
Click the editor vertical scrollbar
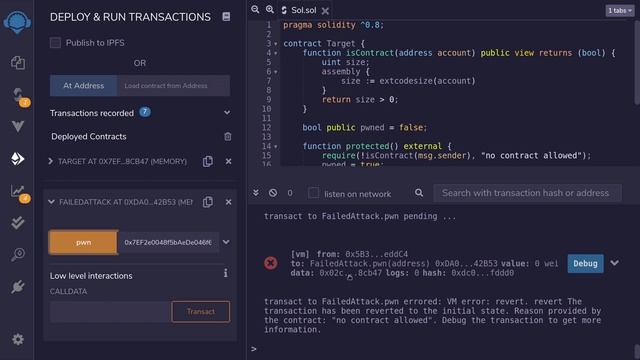pos(637,63)
